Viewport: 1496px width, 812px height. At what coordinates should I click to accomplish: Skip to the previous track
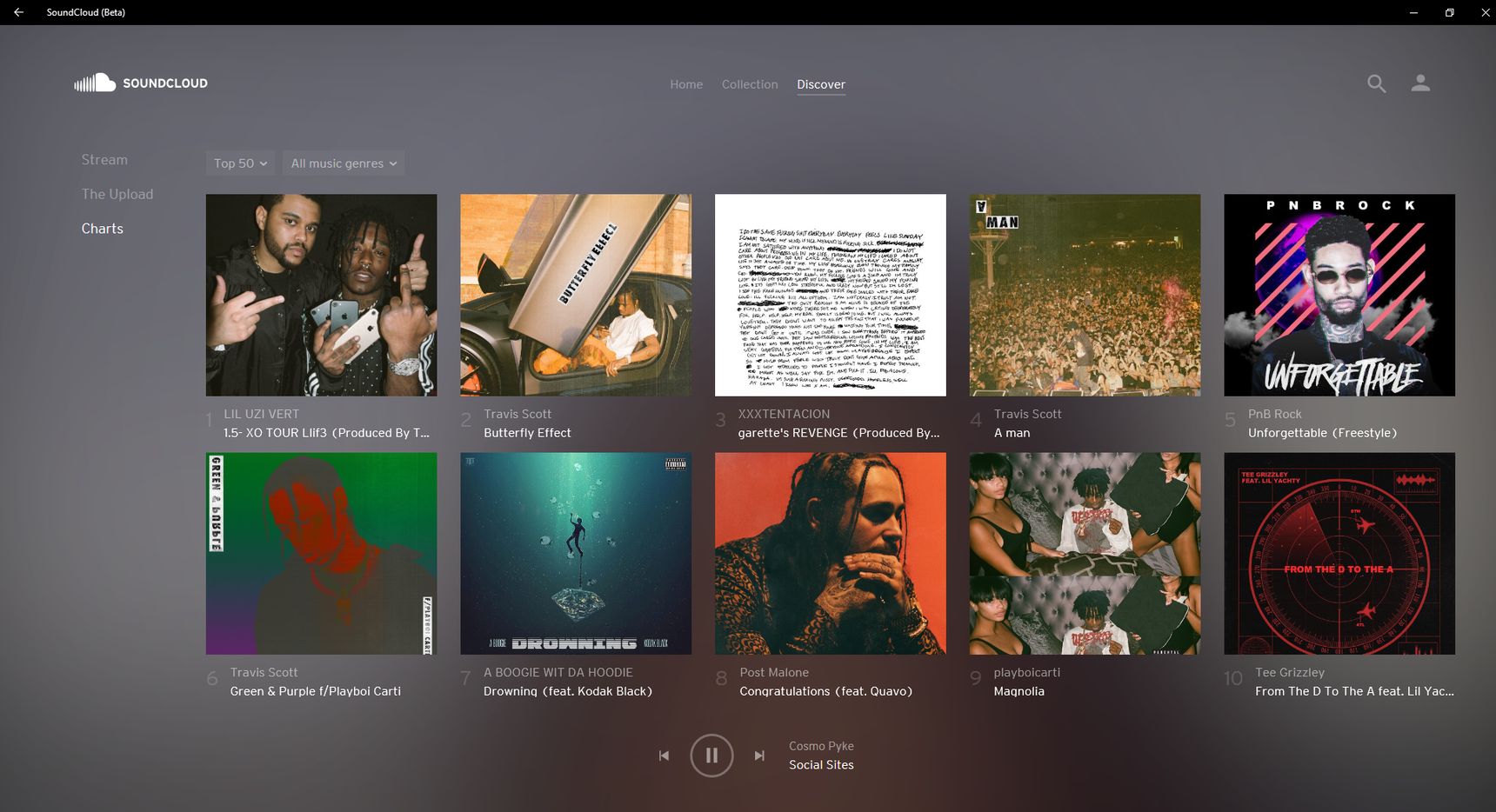(x=664, y=755)
